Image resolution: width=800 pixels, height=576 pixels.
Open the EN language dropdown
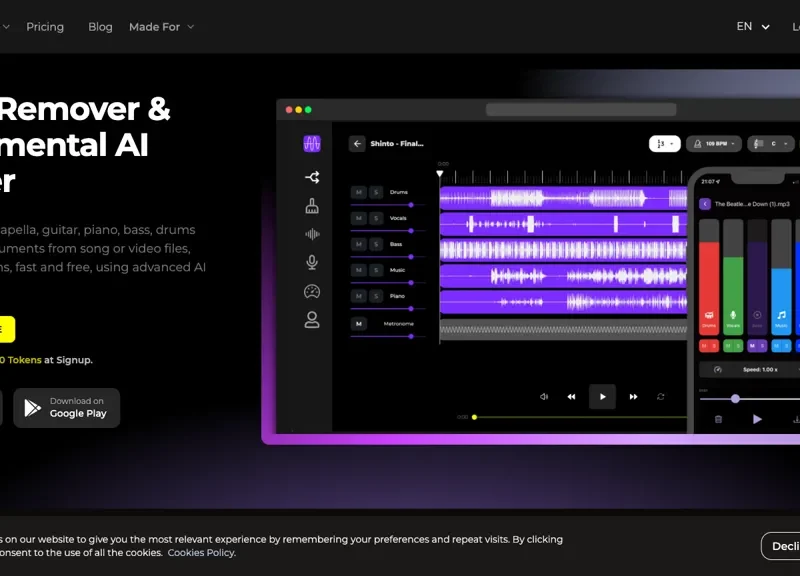pyautogui.click(x=753, y=27)
